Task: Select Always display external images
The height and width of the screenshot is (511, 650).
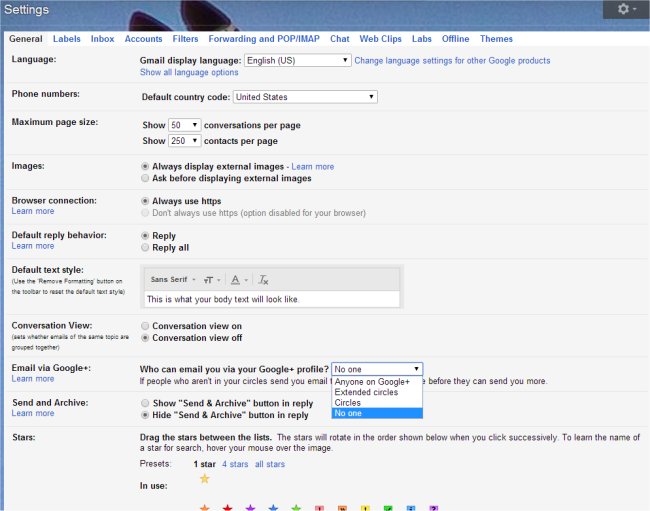Action: pyautogui.click(x=145, y=167)
